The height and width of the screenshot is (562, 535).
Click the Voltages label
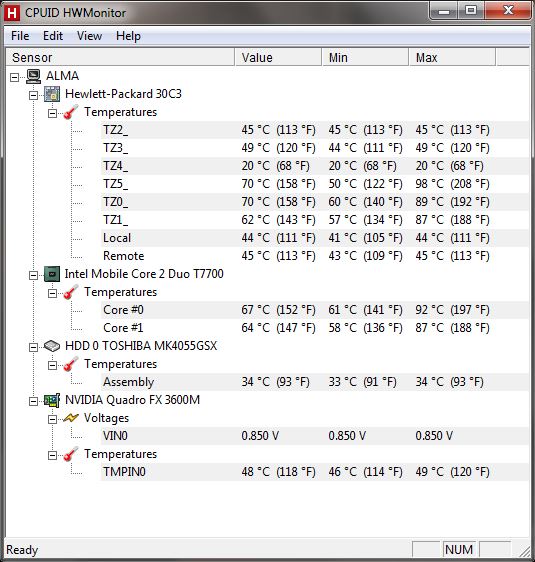click(106, 418)
